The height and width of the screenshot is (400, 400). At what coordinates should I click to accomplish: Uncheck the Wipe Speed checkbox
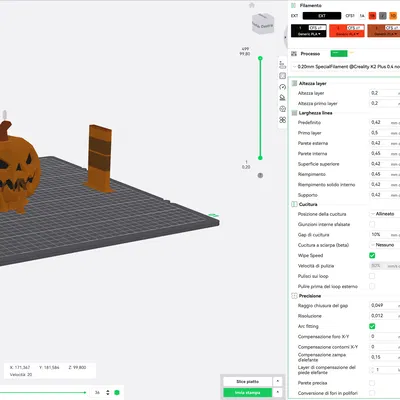click(372, 255)
